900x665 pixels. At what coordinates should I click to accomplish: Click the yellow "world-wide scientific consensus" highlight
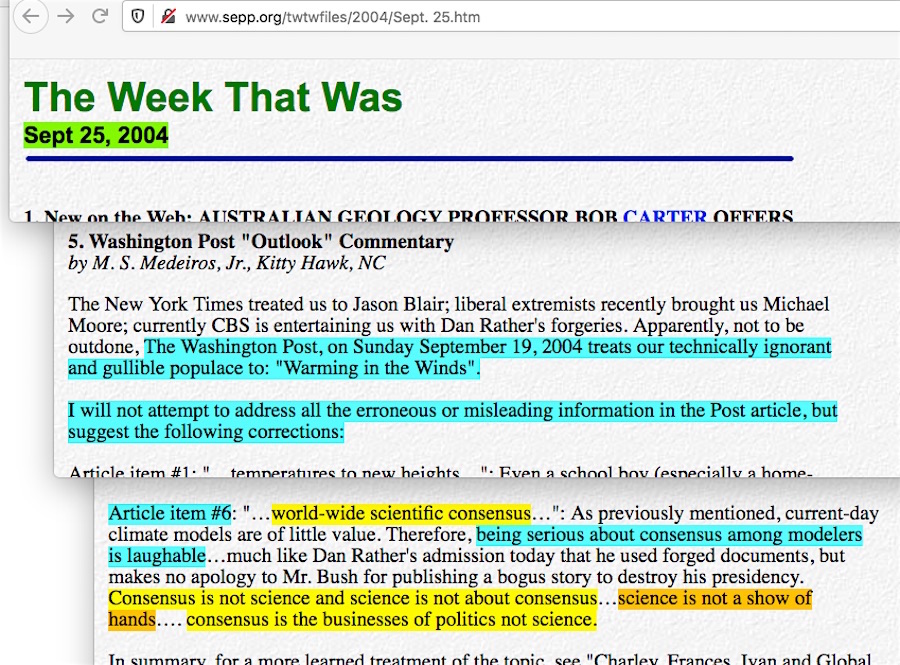point(401,514)
